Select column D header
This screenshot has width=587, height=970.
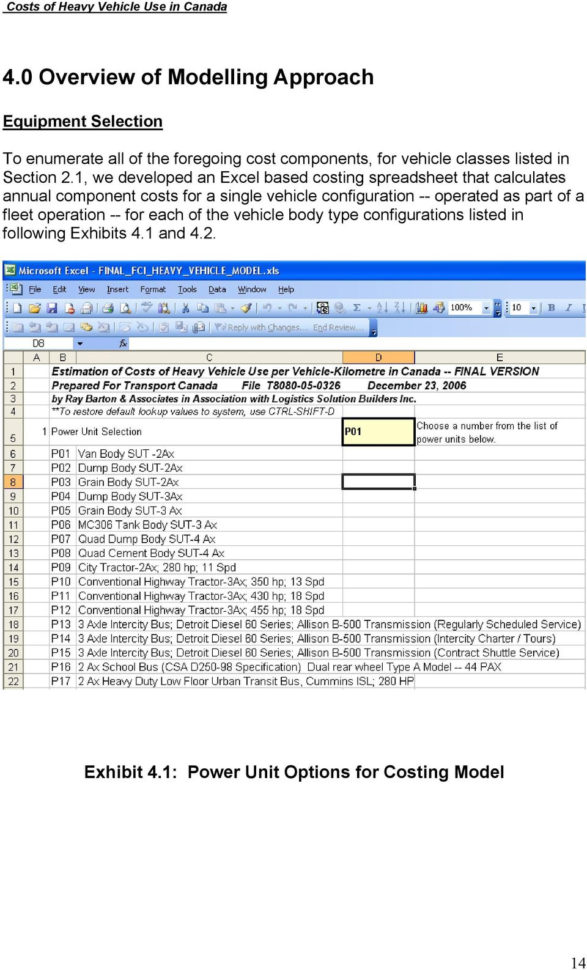(x=378, y=358)
